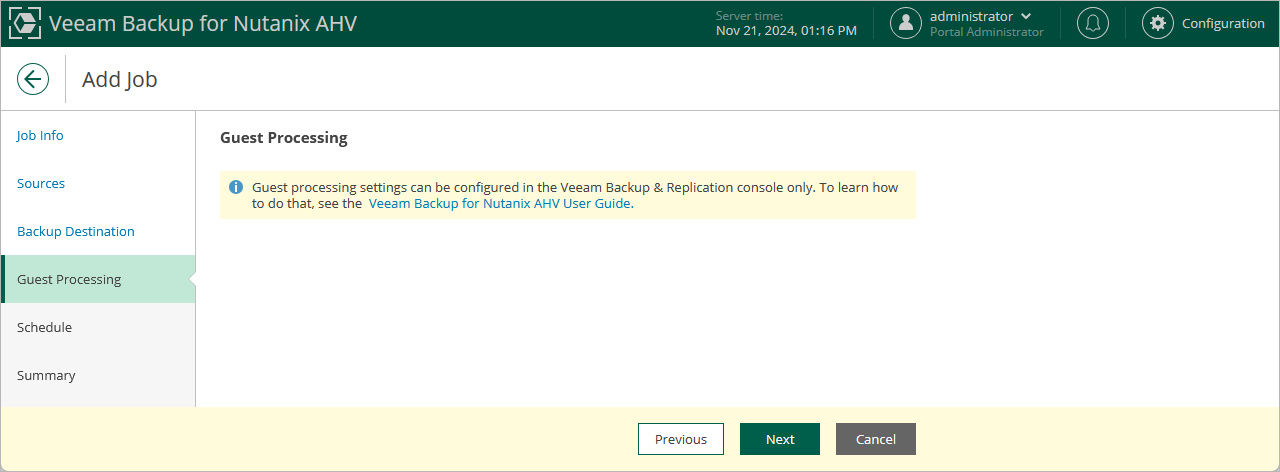
Task: Click the Configuration label in the header
Action: pos(1223,24)
